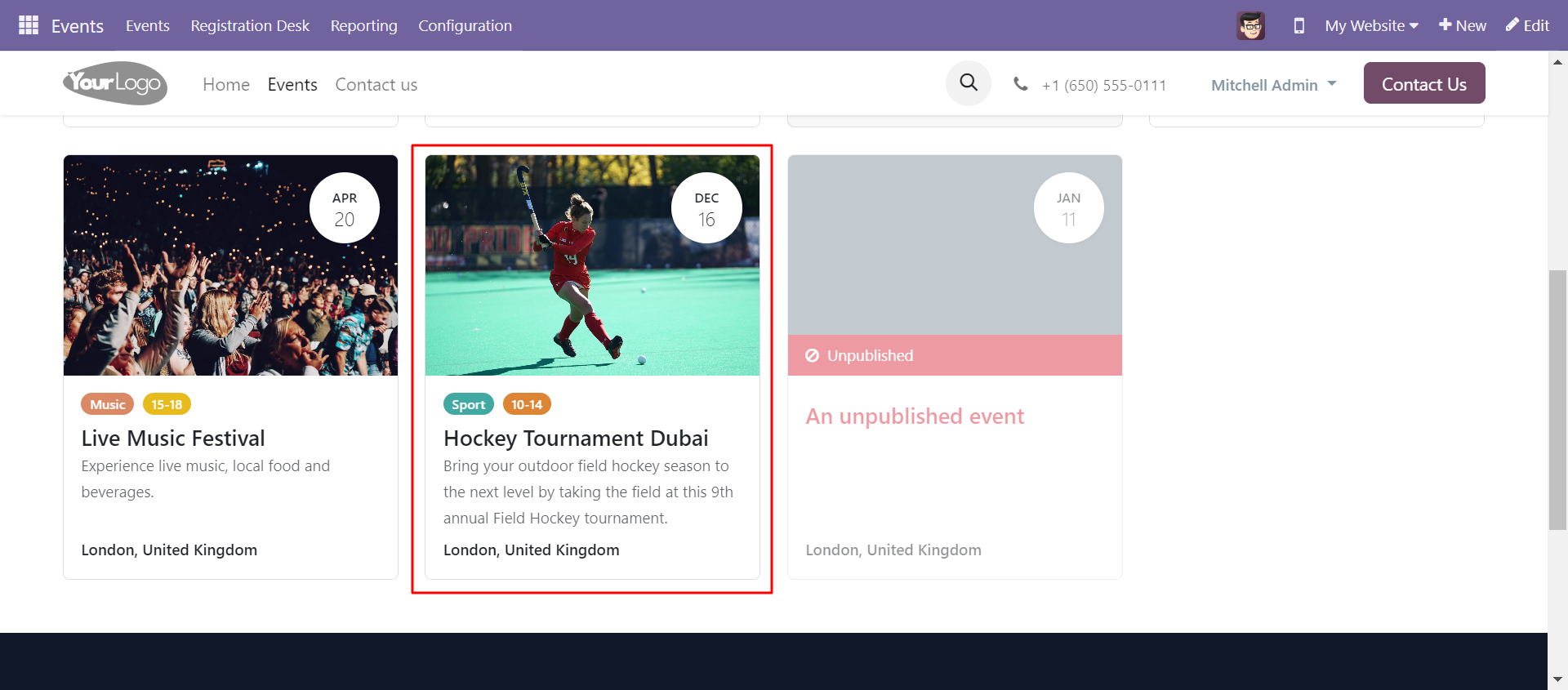Click the Unpublished status banner
This screenshot has height=690, width=1568.
pyautogui.click(x=955, y=355)
